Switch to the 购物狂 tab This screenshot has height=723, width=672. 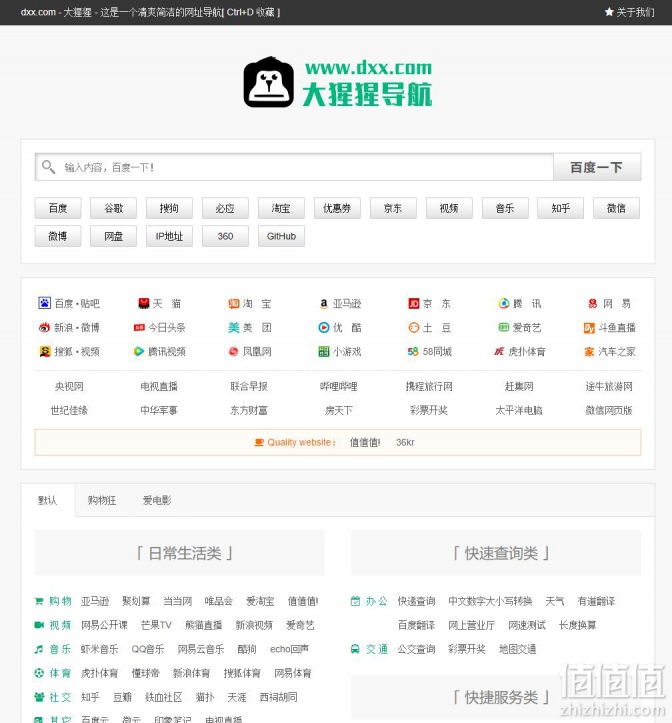[102, 500]
